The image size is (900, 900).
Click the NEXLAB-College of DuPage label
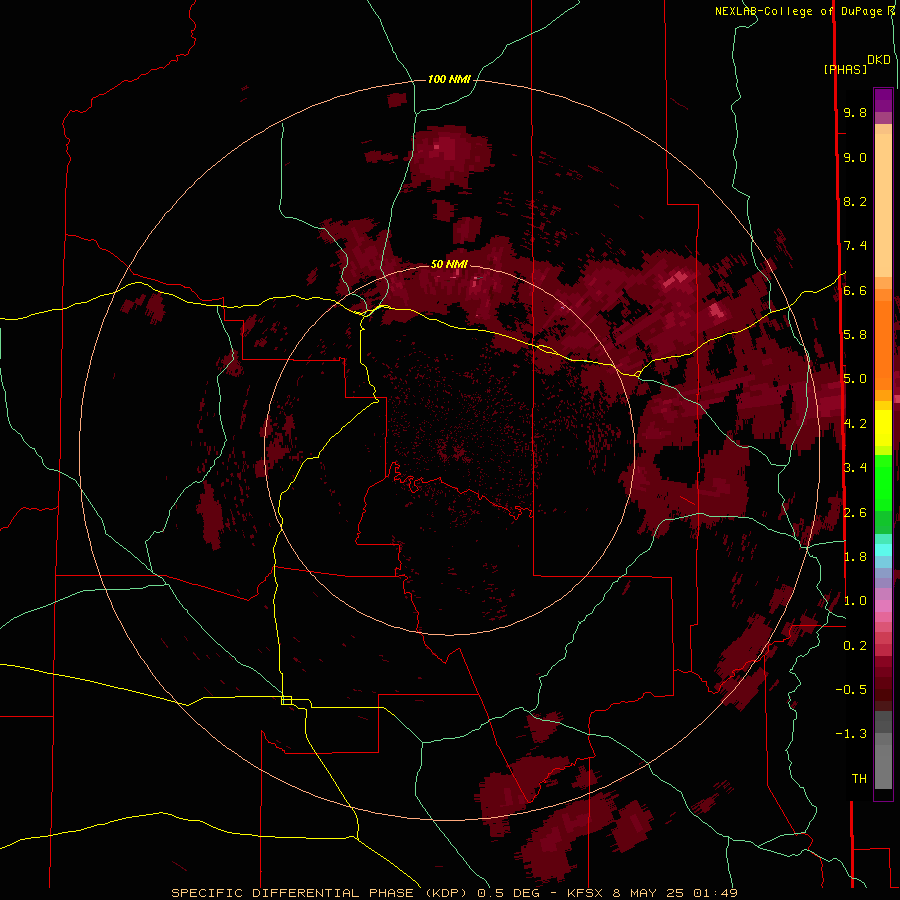[800, 11]
